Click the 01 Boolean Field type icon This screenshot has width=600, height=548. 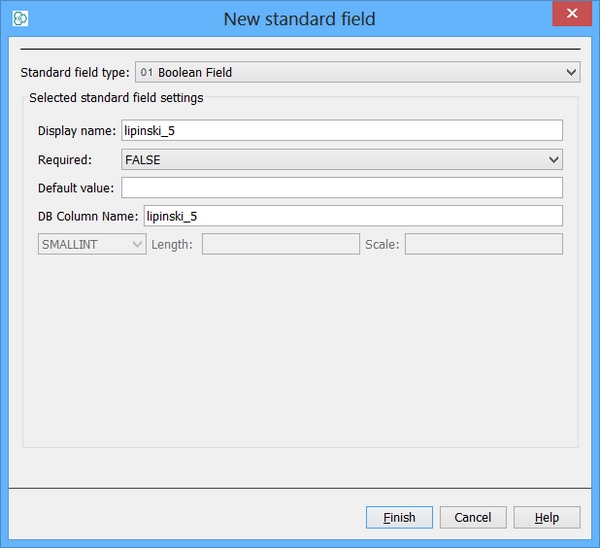147,72
